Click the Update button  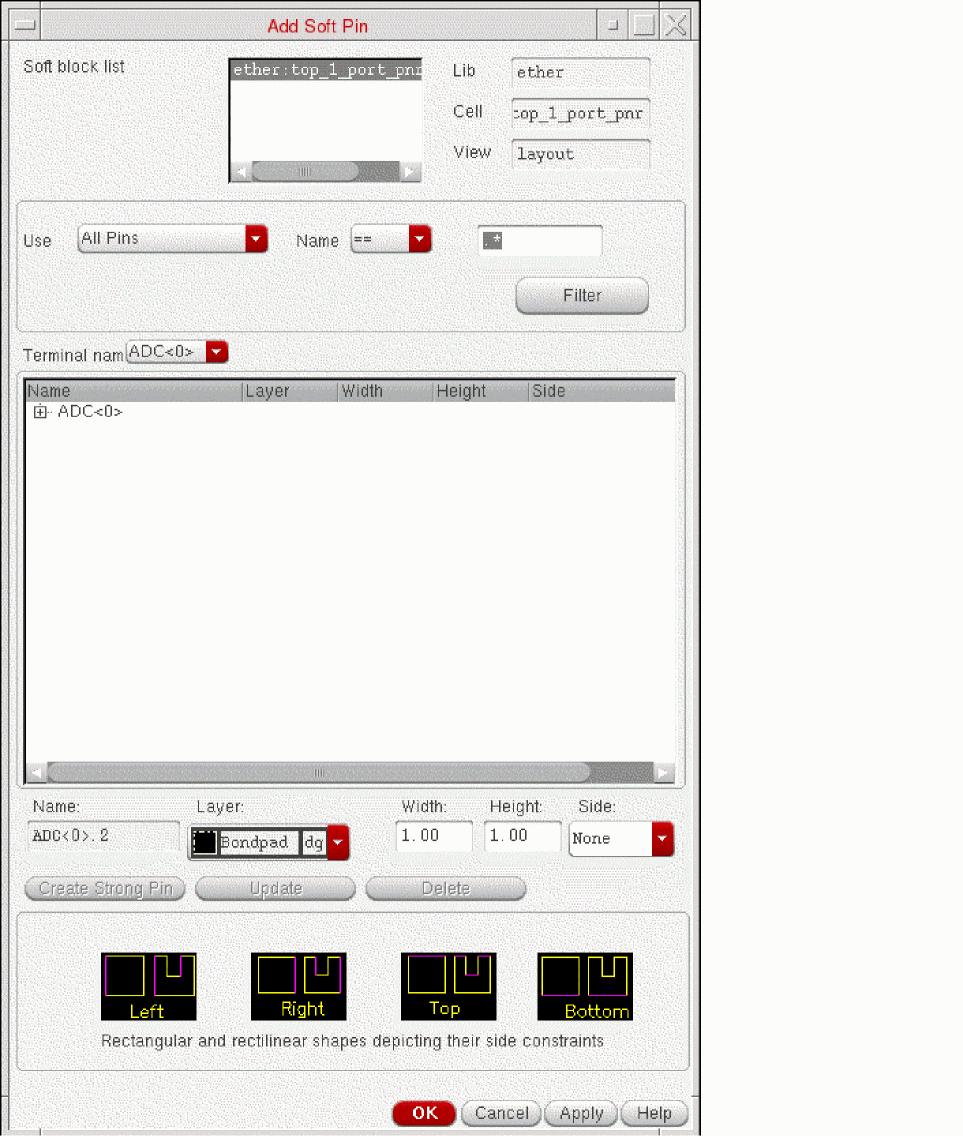275,888
